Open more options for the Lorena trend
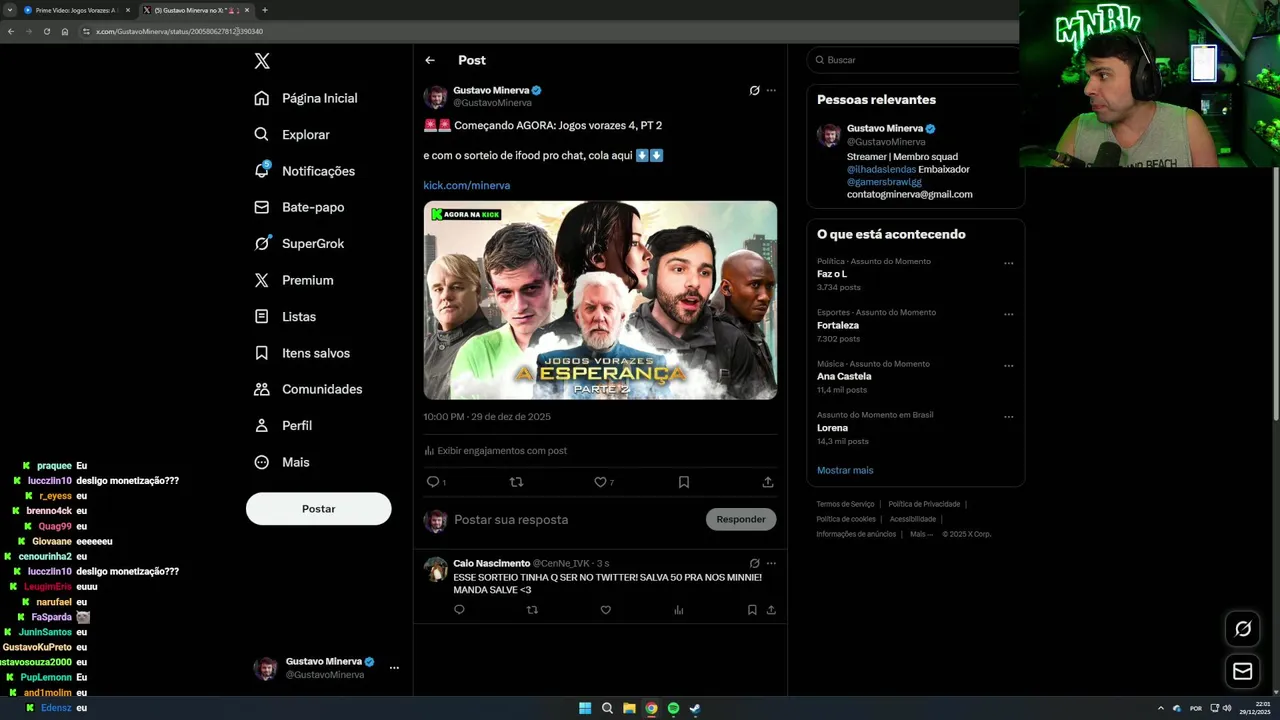The width and height of the screenshot is (1280, 720). [1008, 417]
